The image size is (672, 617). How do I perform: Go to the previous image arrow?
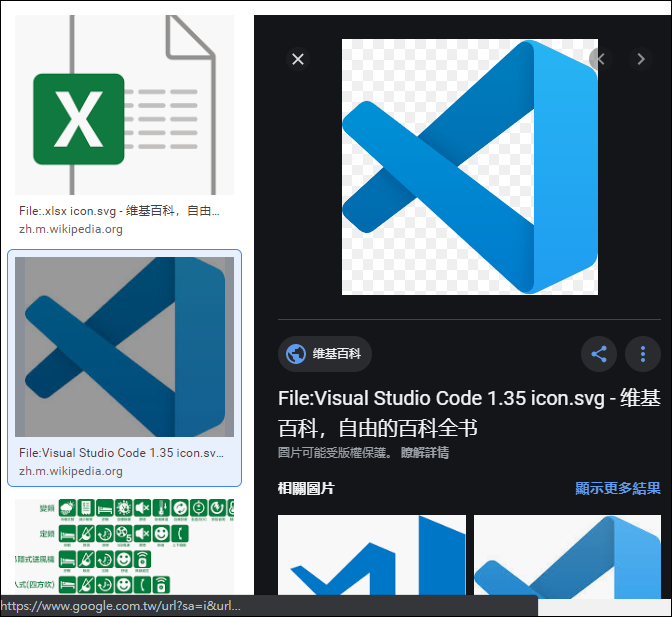tap(601, 59)
